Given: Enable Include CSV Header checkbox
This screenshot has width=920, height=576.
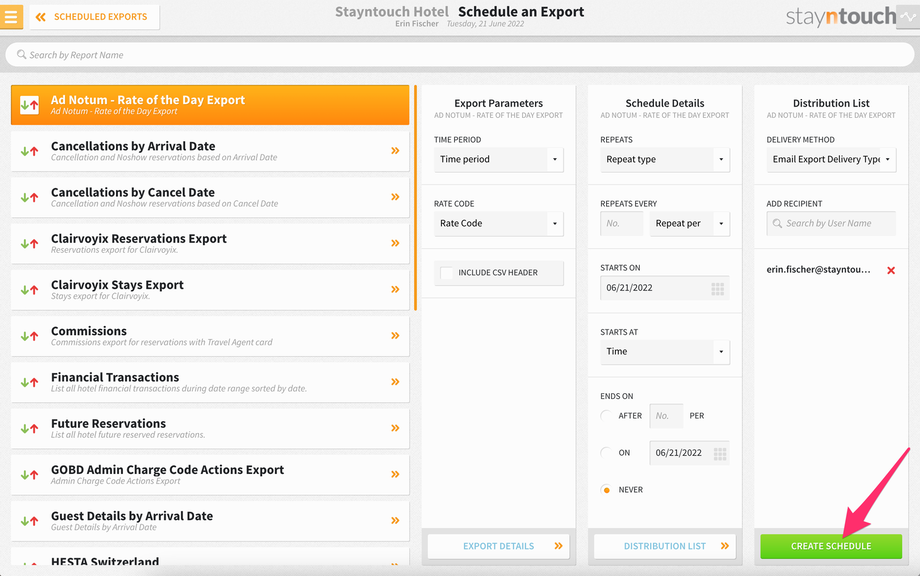Looking at the screenshot, I should pyautogui.click(x=447, y=273).
